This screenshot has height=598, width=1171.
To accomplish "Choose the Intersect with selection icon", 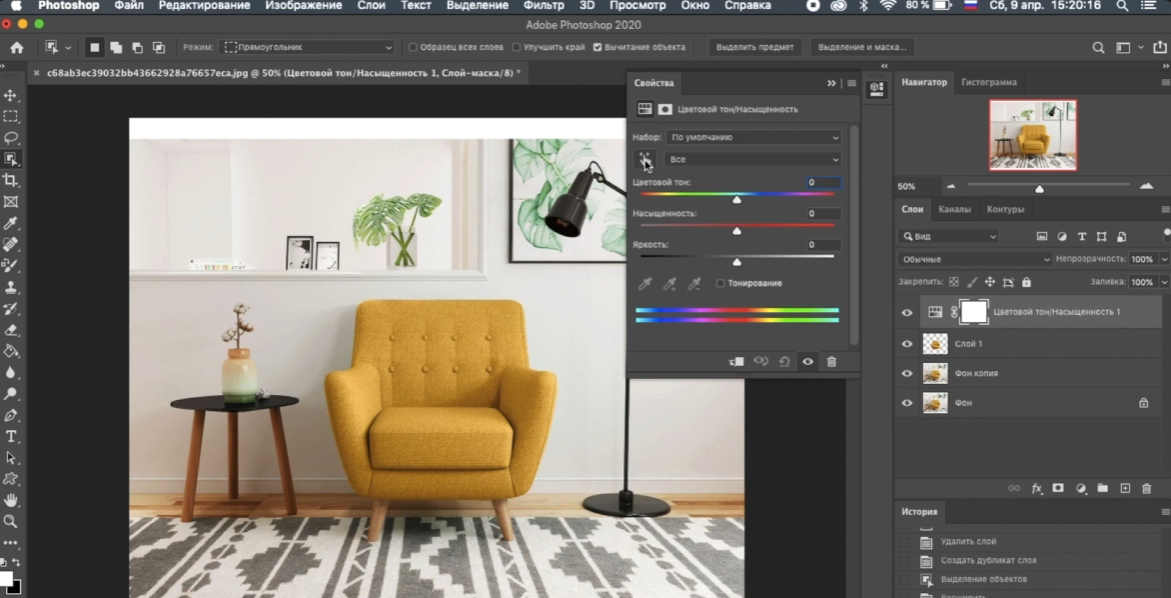I will [158, 47].
